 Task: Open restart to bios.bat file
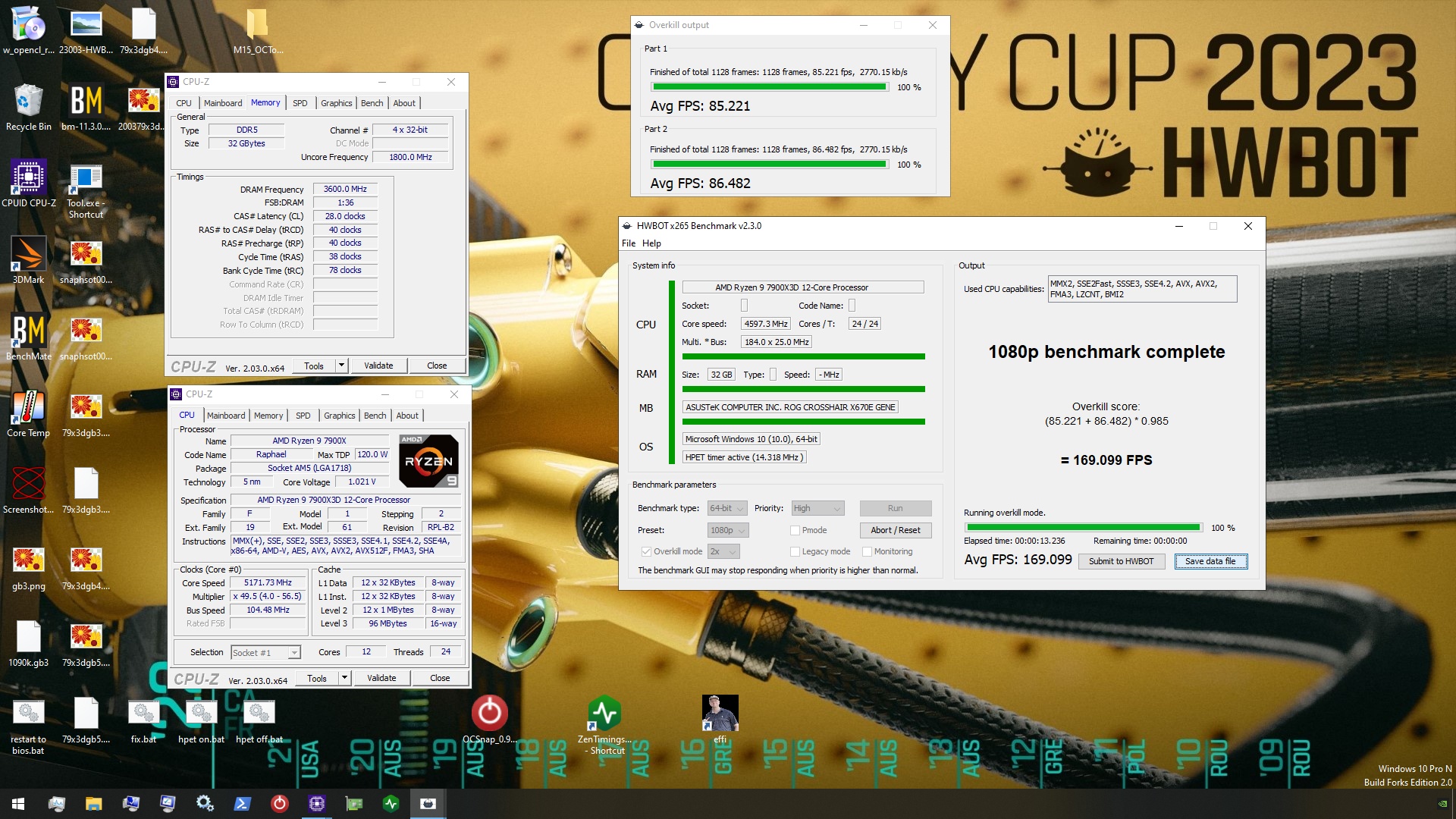tap(29, 726)
